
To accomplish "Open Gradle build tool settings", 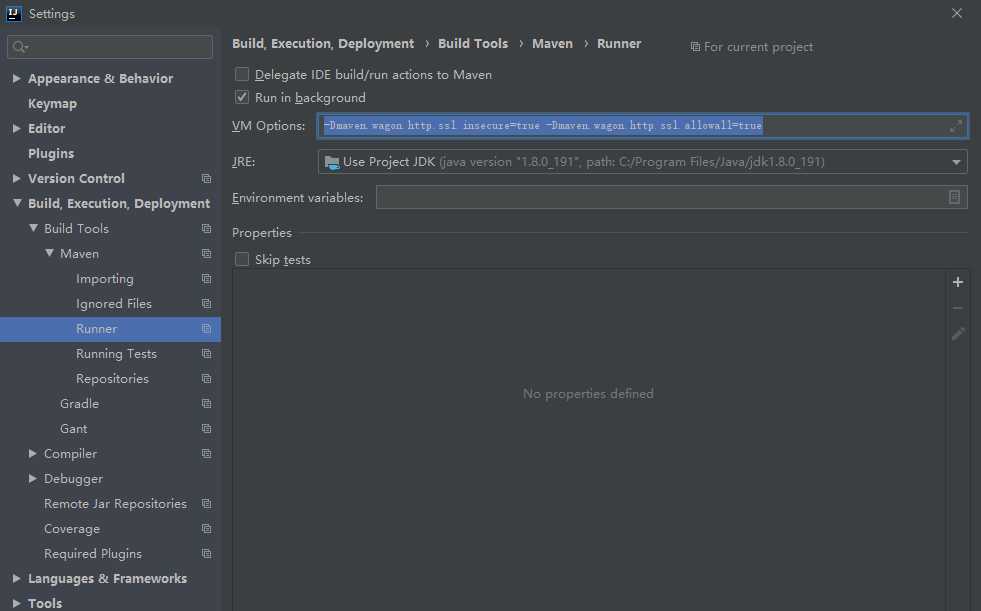I will click(79, 404).
